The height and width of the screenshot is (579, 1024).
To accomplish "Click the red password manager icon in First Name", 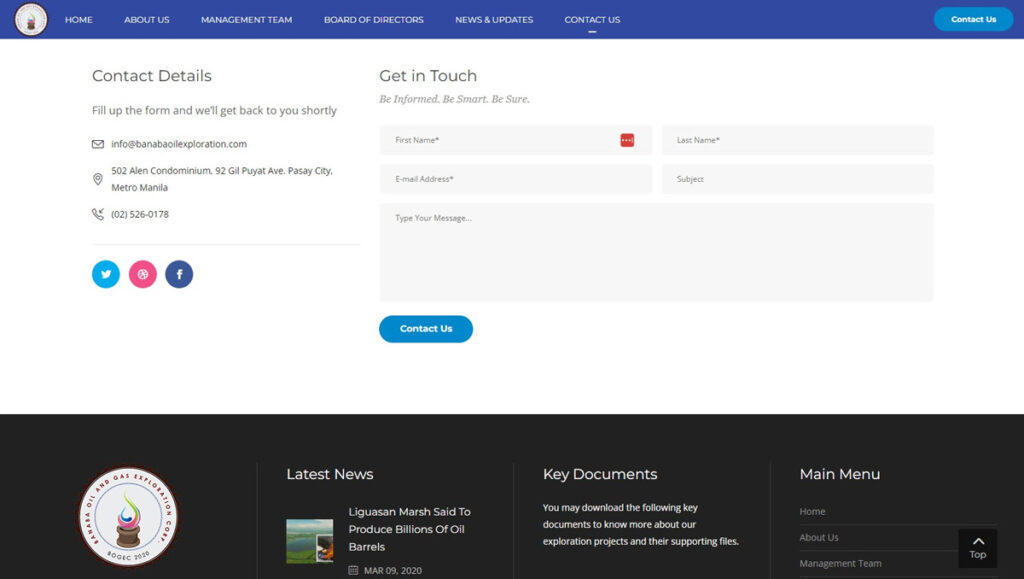I will pyautogui.click(x=627, y=140).
